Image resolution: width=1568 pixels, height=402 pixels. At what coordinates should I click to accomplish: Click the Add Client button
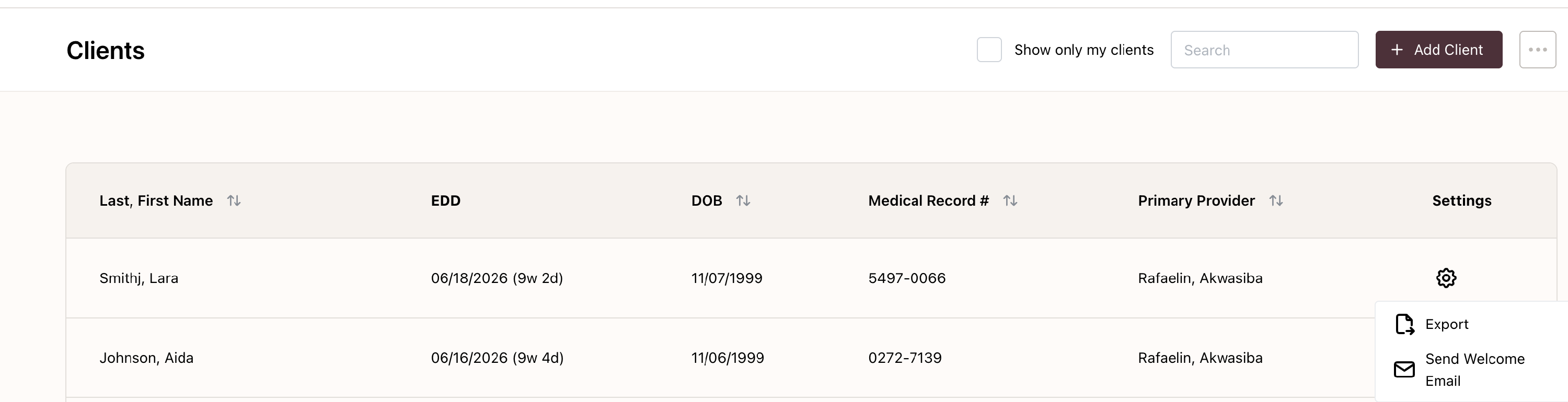coord(1438,50)
